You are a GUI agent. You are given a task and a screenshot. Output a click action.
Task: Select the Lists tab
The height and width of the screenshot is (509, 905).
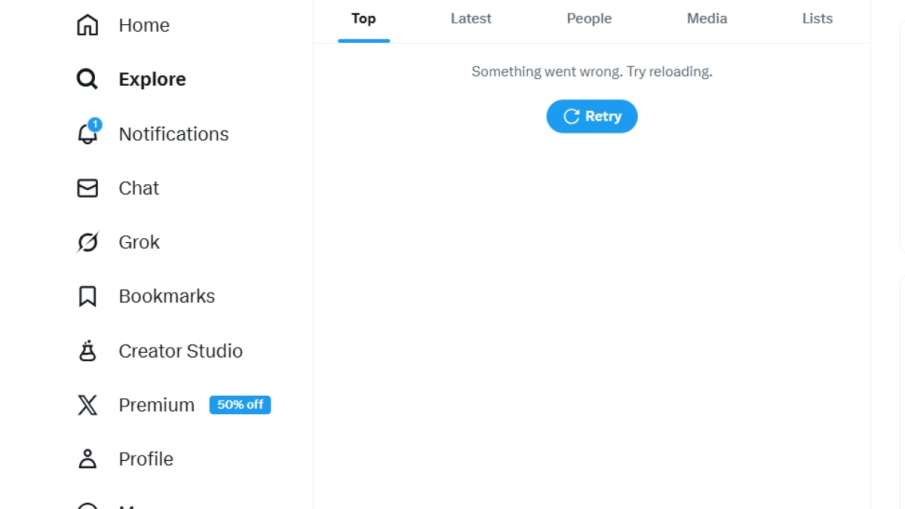coord(817,19)
